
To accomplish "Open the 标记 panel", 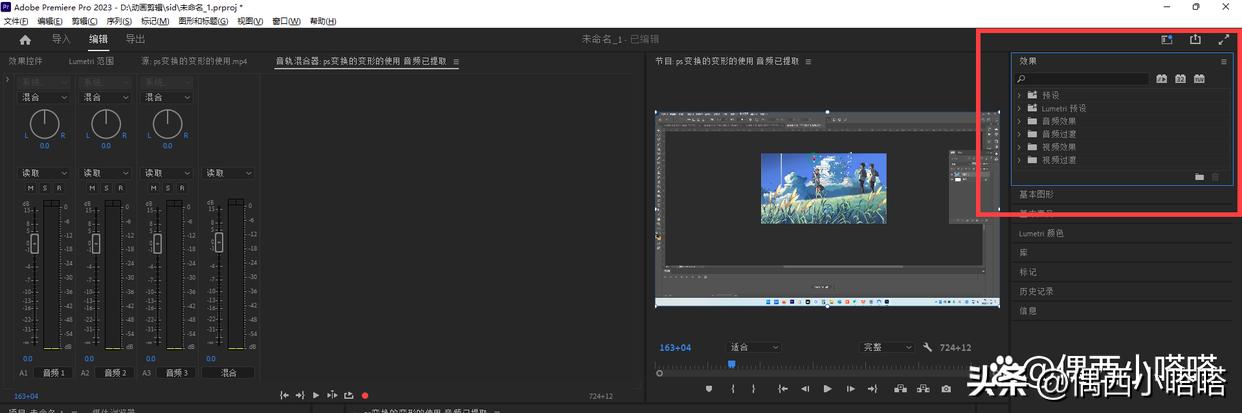I will (x=1028, y=272).
